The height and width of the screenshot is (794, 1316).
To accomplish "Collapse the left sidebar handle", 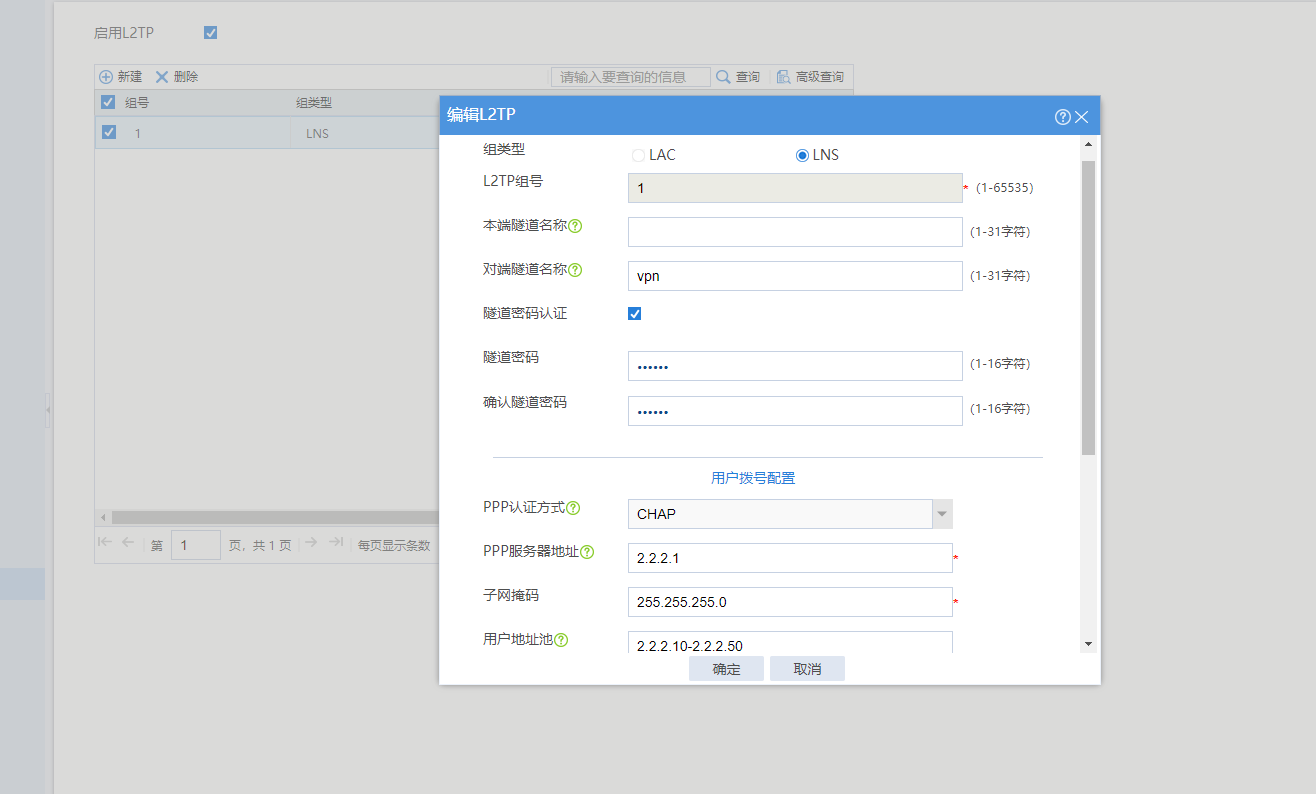I will [47, 410].
